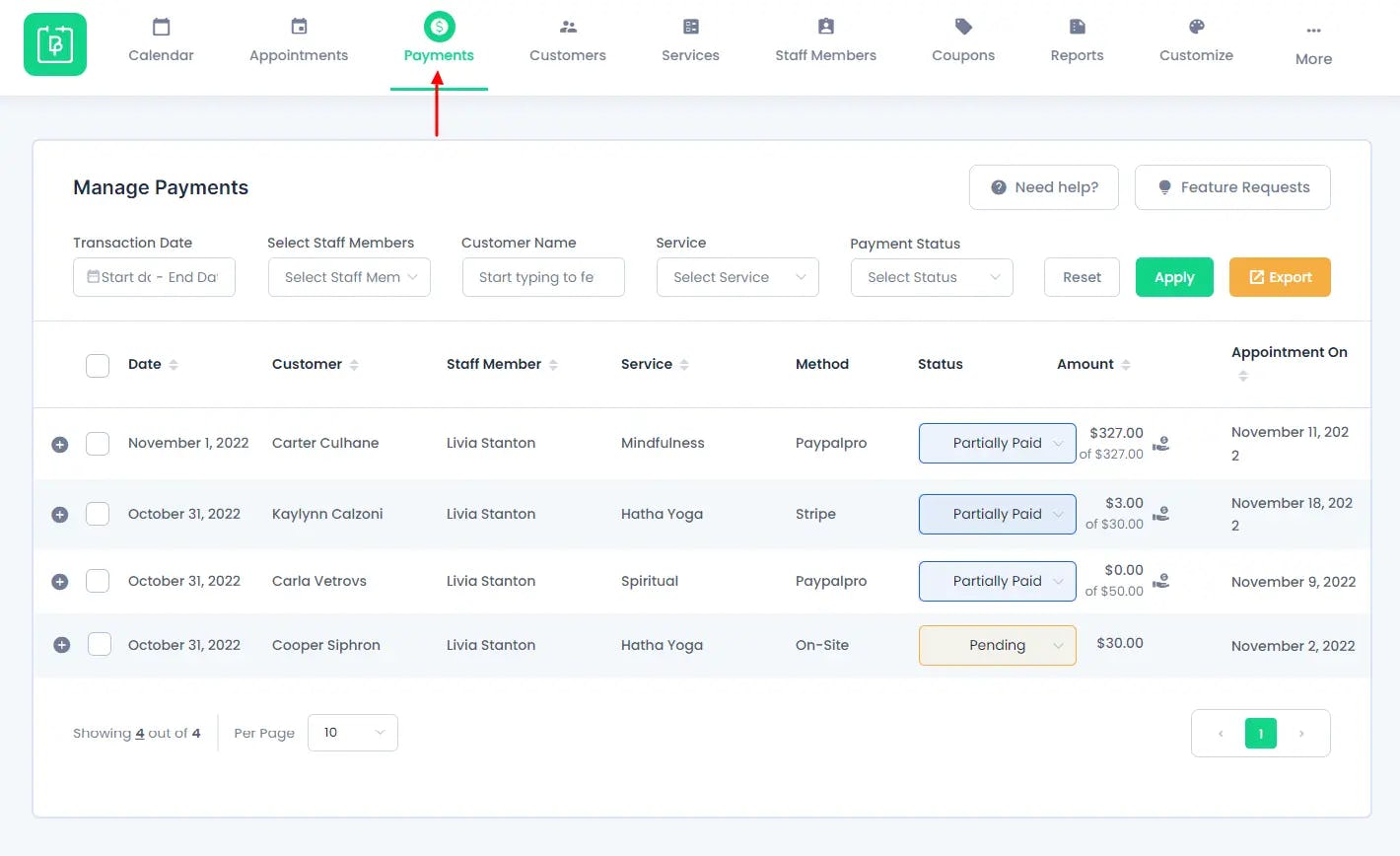The height and width of the screenshot is (856, 1400).
Task: Click the lightbulb icon on Feature Requests
Action: (1163, 186)
